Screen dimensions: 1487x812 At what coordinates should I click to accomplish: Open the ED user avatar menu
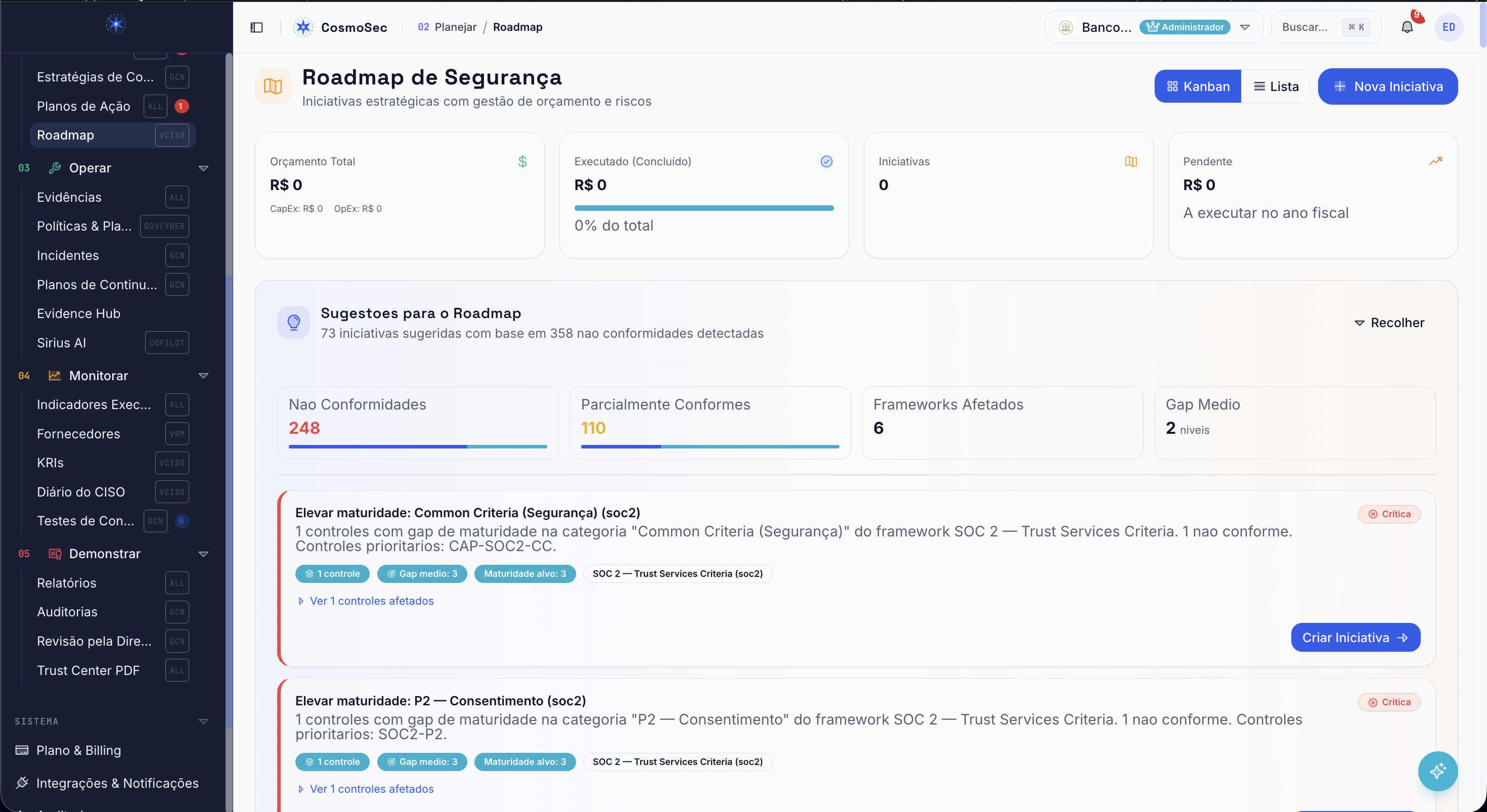pyautogui.click(x=1449, y=27)
